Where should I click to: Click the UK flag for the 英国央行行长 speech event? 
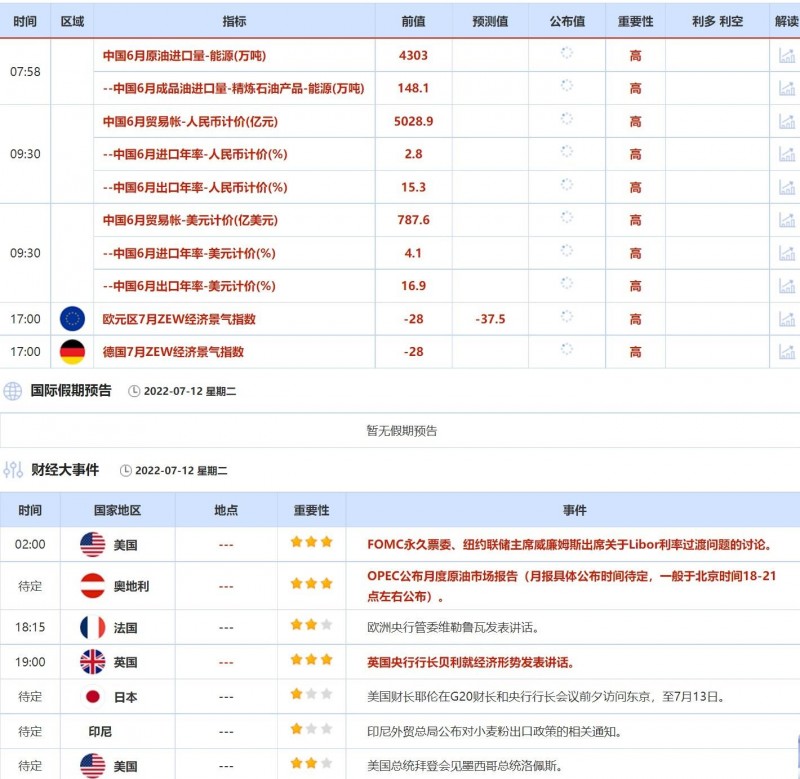pos(92,662)
